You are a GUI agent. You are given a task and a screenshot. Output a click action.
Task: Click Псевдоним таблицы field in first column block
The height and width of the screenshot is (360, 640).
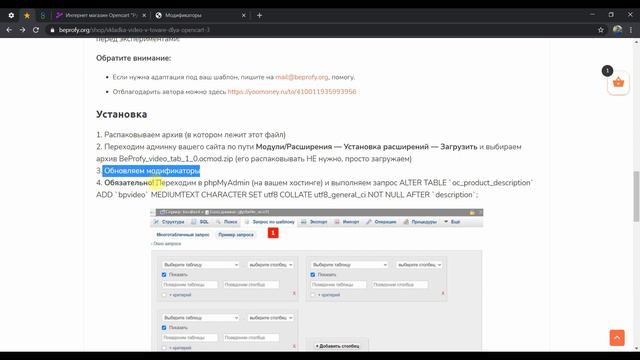190,284
